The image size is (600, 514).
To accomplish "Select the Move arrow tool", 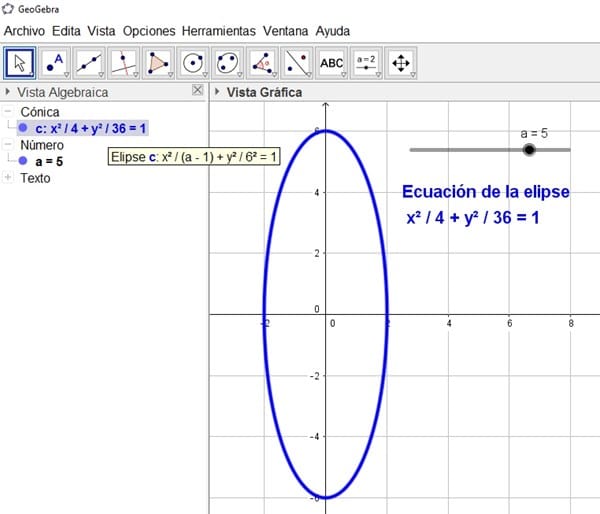I will point(20,63).
